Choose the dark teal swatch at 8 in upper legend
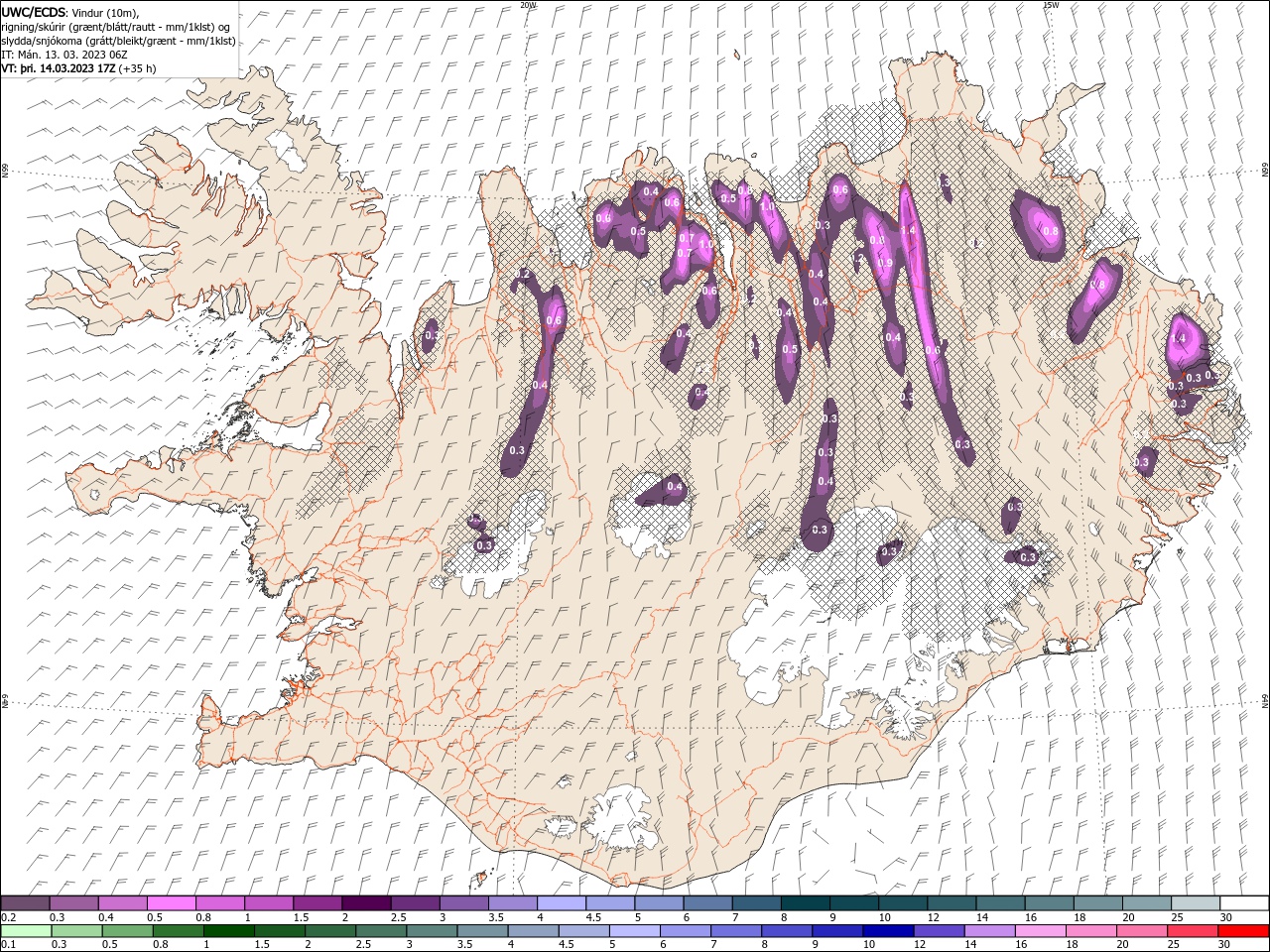The height and width of the screenshot is (952, 1270). pos(806,903)
